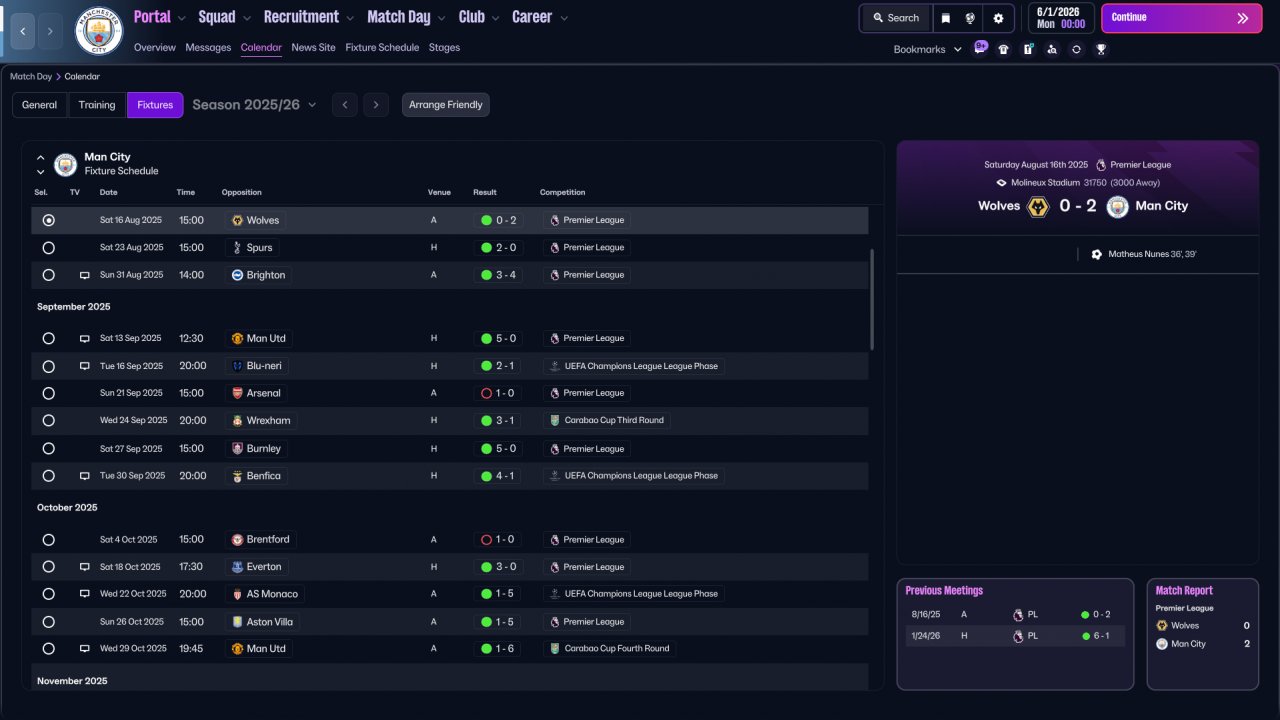Open the tactics board icon bookmark

click(1028, 49)
